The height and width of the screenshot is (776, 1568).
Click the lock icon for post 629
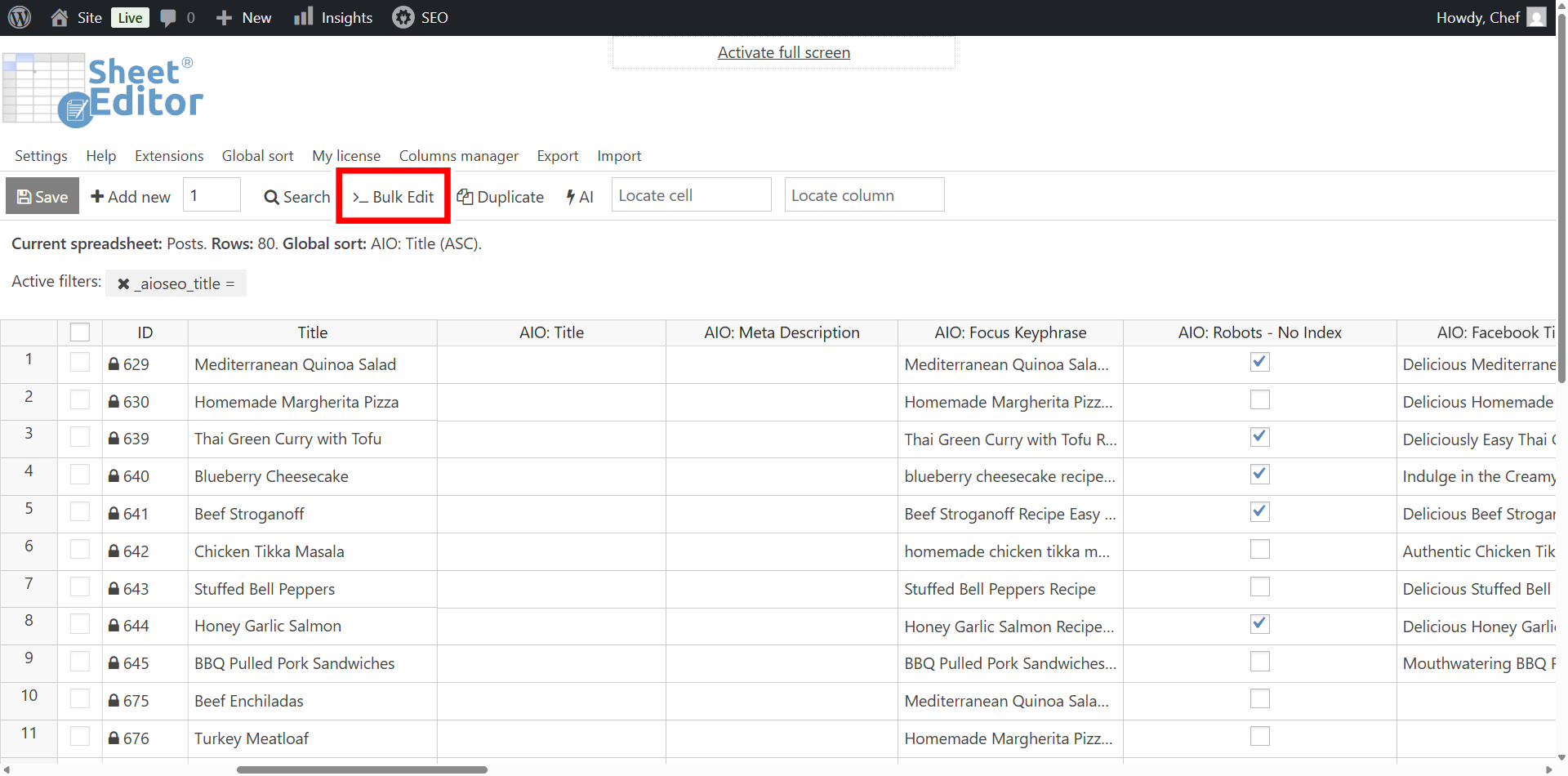114,364
